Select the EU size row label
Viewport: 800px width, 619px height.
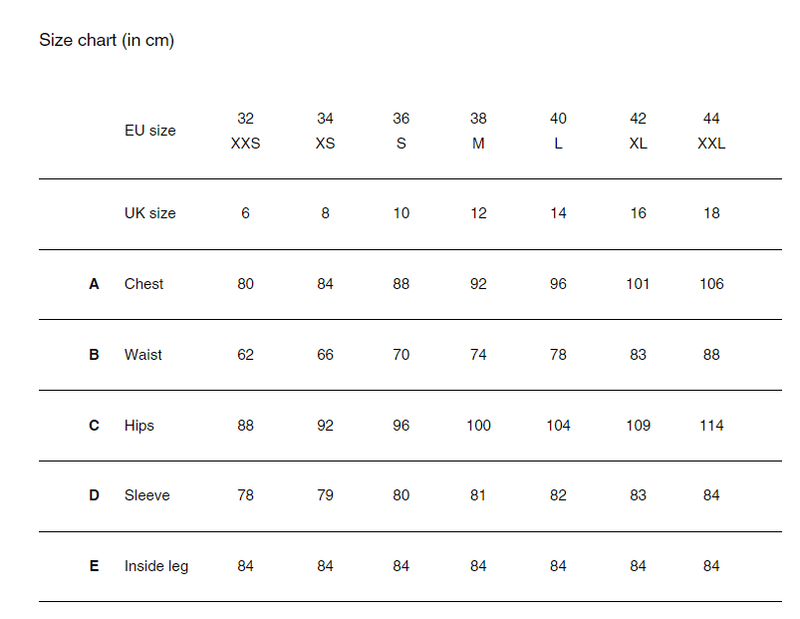150,131
